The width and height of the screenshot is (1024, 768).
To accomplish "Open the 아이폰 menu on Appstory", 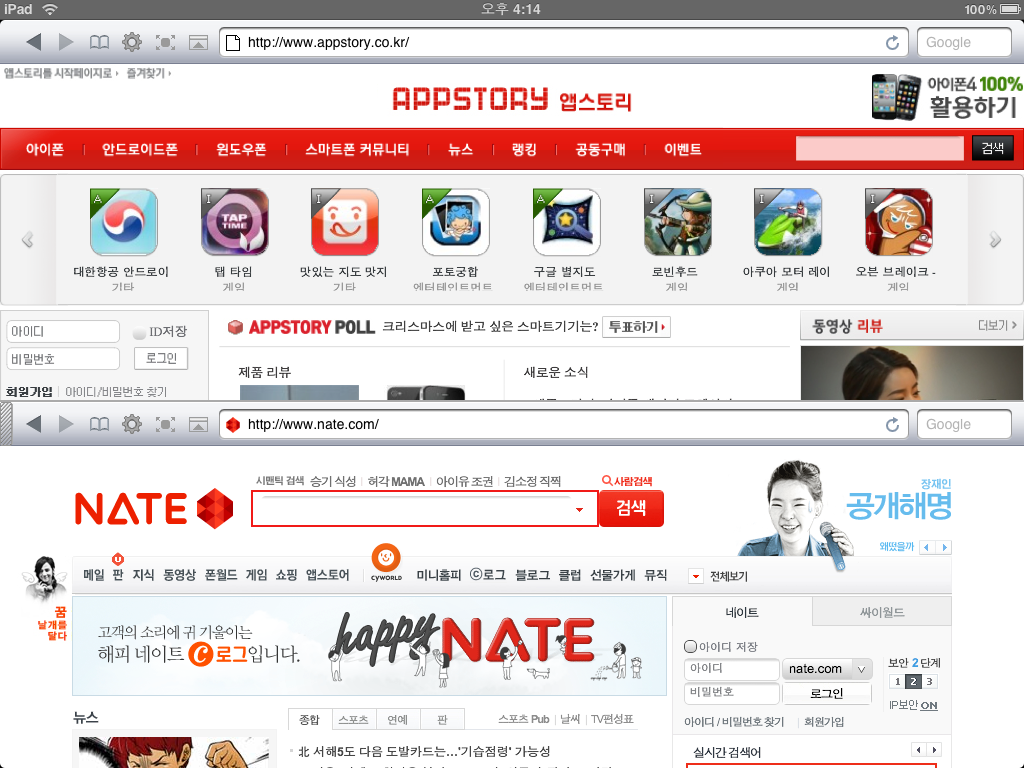I will [x=44, y=150].
